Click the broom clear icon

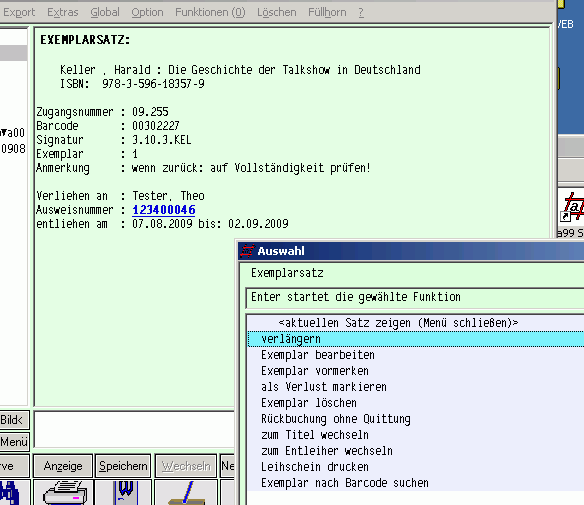click(x=186, y=493)
